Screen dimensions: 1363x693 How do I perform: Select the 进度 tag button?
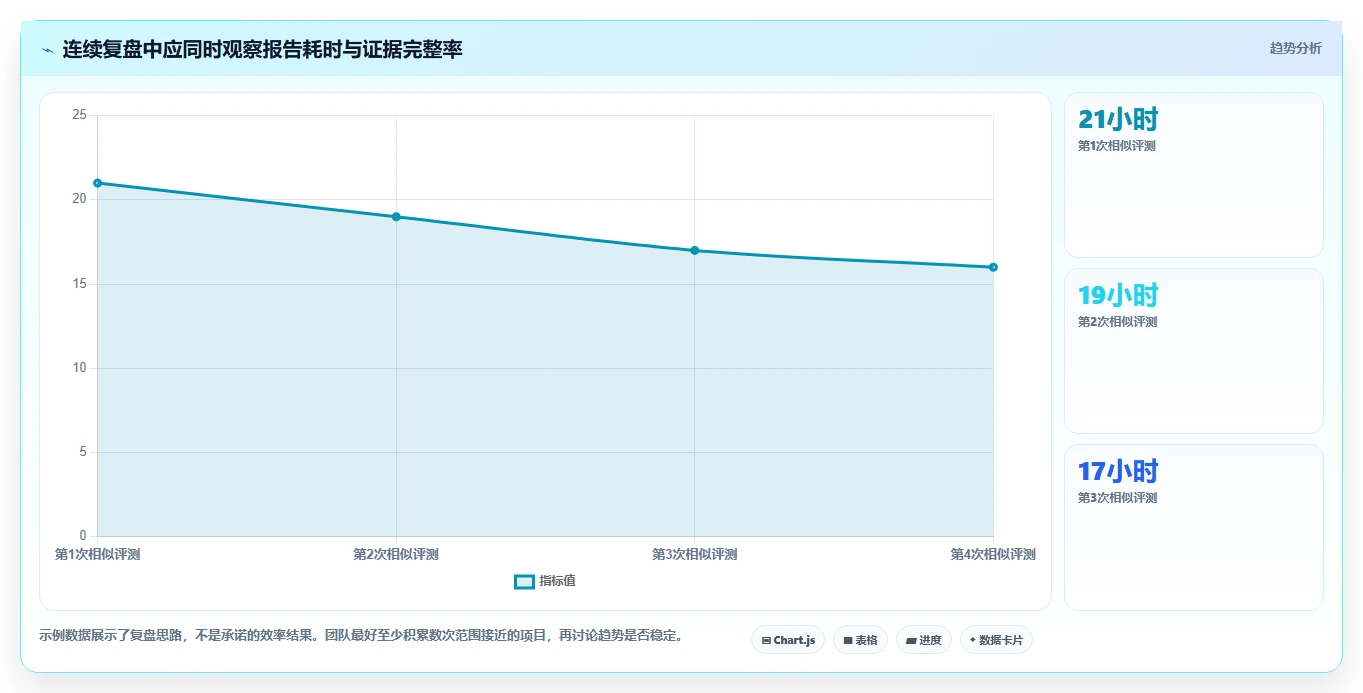924,640
